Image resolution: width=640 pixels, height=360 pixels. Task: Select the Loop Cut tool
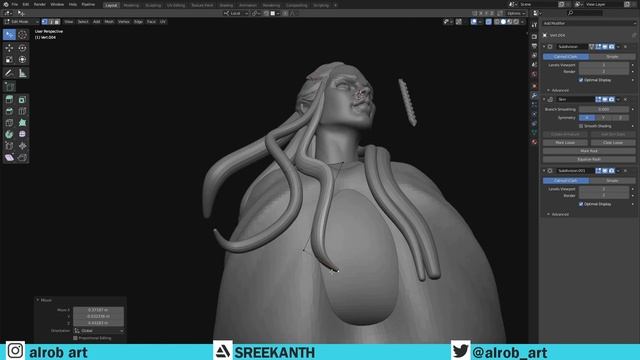(x=22, y=111)
